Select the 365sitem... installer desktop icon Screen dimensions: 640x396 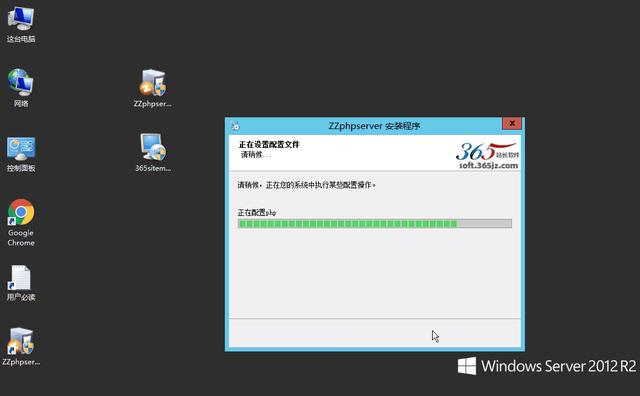point(153,152)
